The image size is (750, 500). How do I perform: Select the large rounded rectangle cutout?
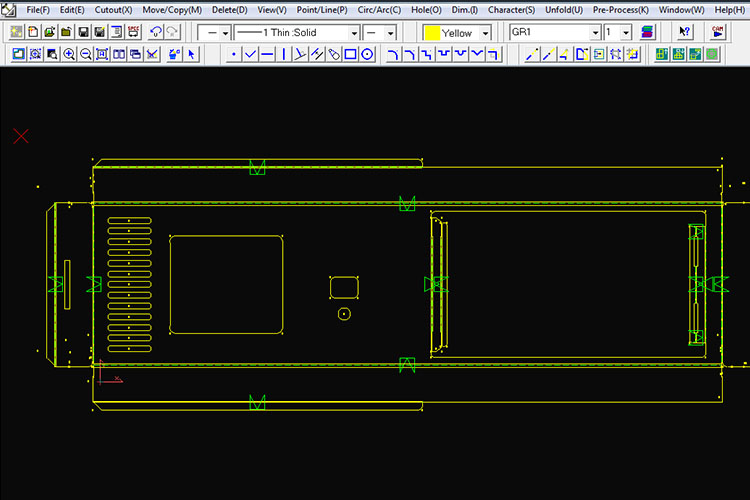click(x=226, y=284)
